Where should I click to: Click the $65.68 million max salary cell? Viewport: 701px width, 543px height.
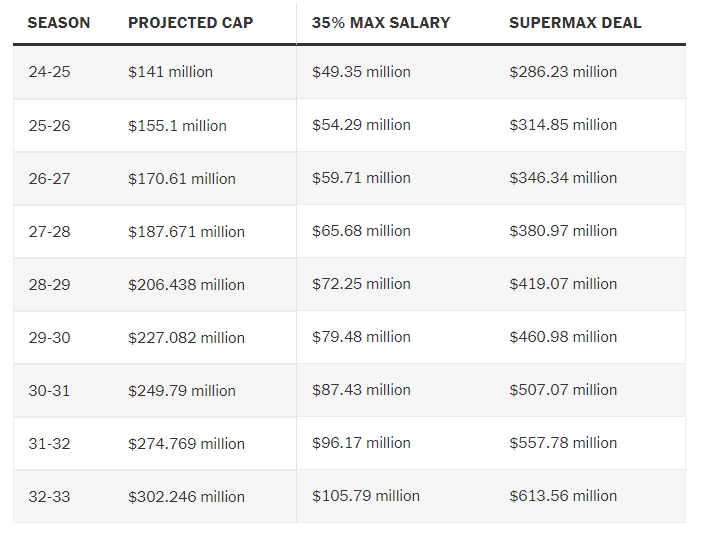tap(361, 231)
